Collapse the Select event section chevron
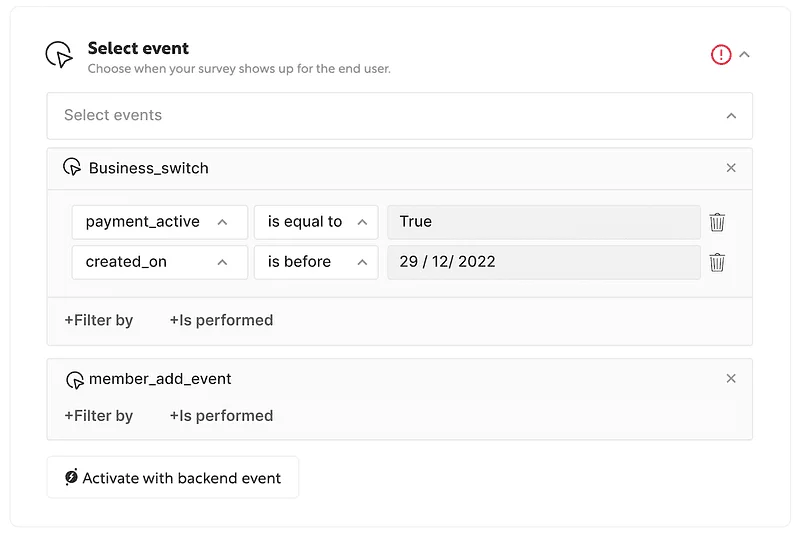 point(744,55)
